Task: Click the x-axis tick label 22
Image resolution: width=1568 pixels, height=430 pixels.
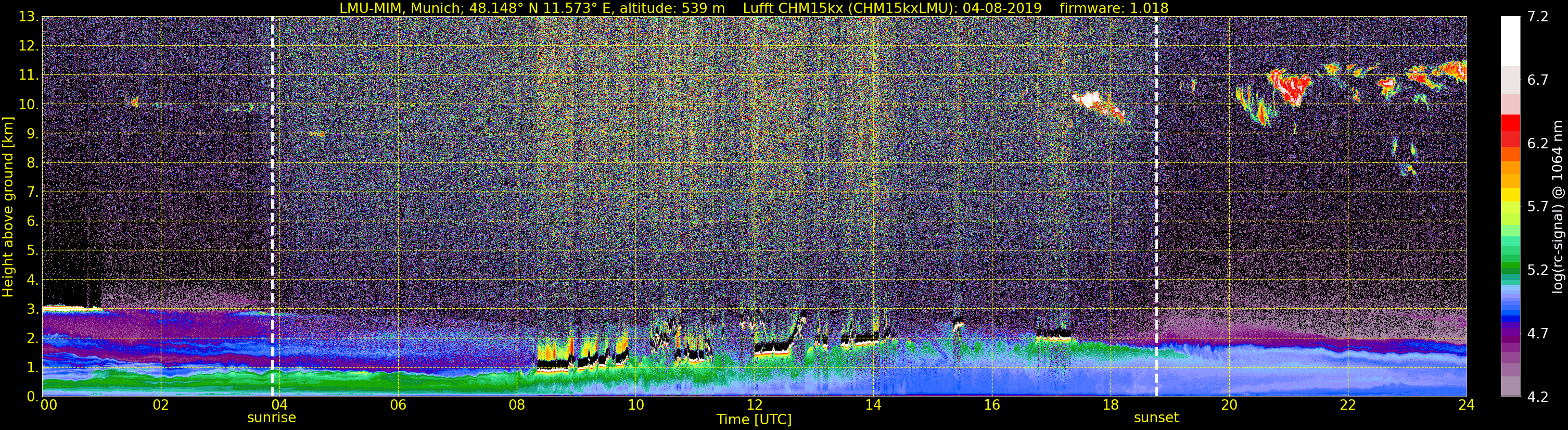Action: pyautogui.click(x=1348, y=405)
